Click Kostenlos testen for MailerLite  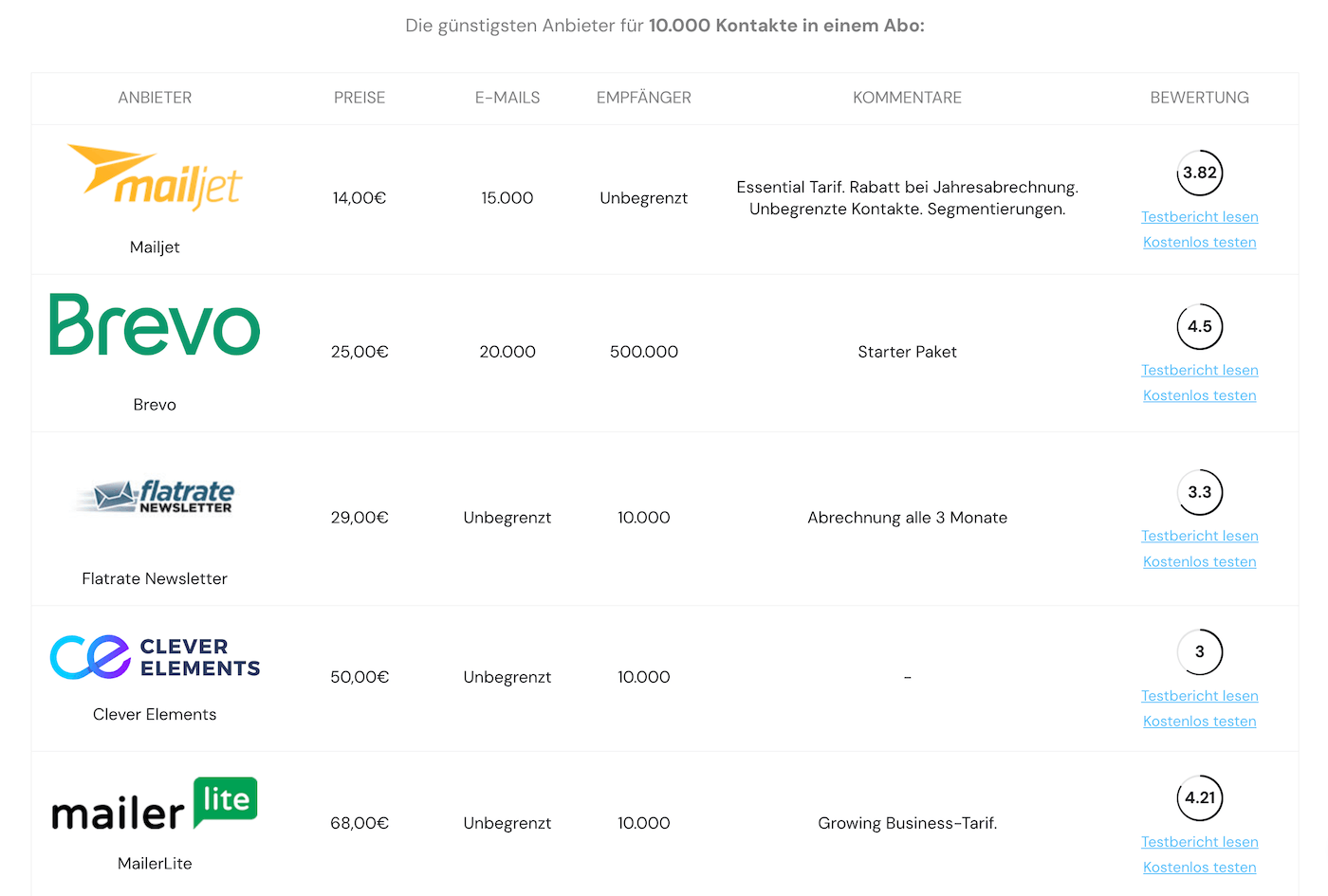point(1200,868)
